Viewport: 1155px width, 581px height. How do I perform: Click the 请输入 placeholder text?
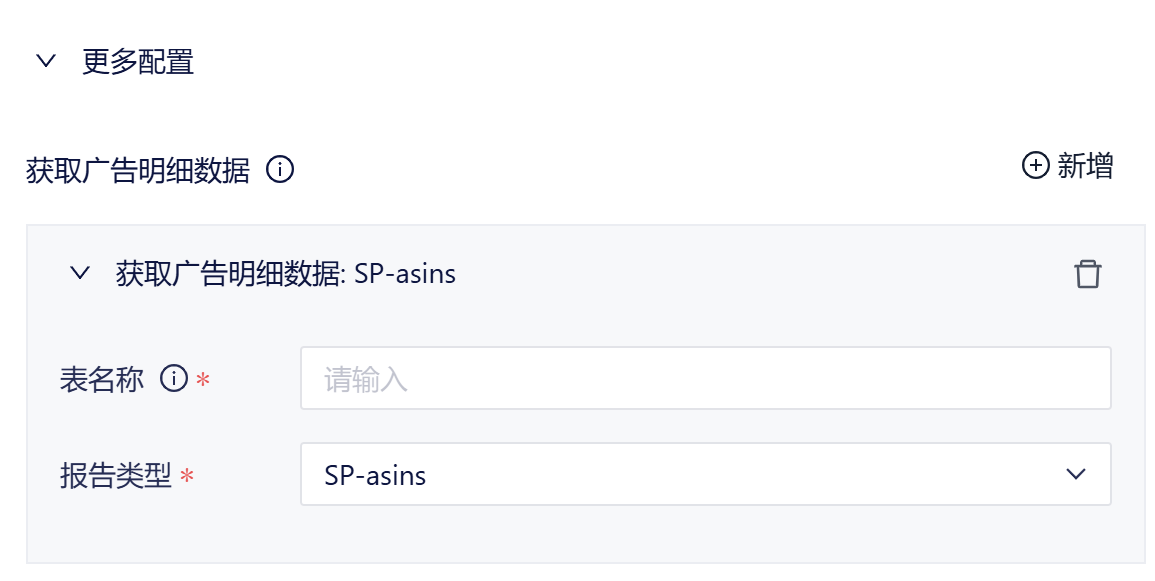coord(366,380)
